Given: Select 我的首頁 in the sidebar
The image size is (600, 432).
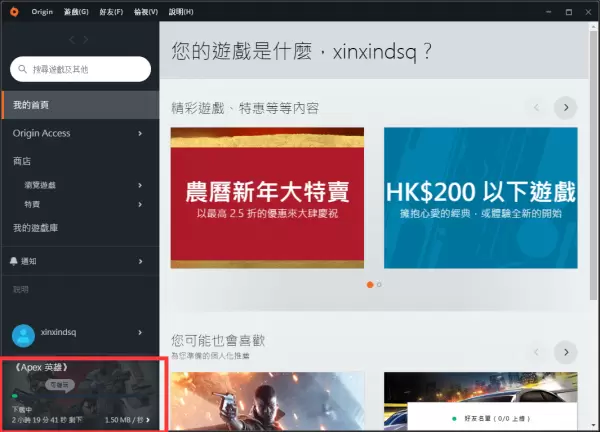Looking at the screenshot, I should click(80, 105).
